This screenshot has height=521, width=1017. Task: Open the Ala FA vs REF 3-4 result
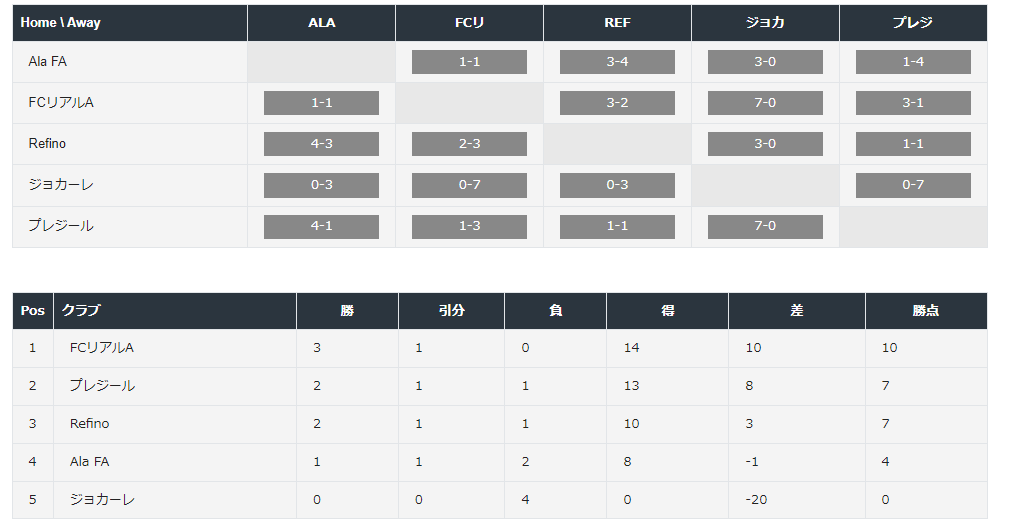[617, 62]
